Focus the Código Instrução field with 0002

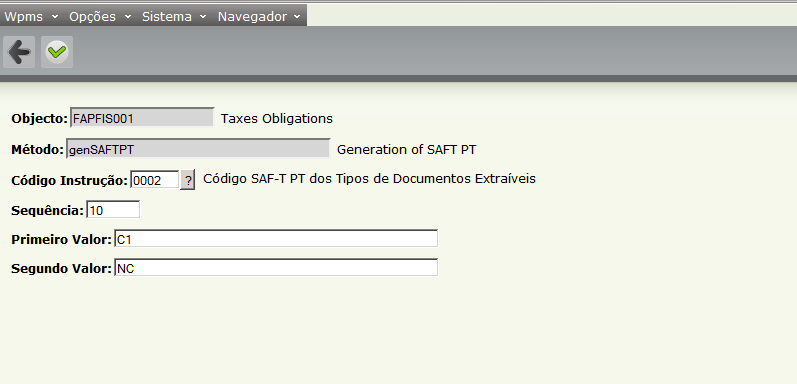(155, 180)
